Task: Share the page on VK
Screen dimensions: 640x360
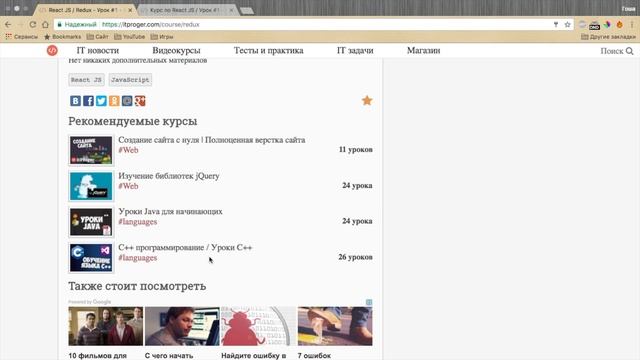Action: click(x=76, y=101)
